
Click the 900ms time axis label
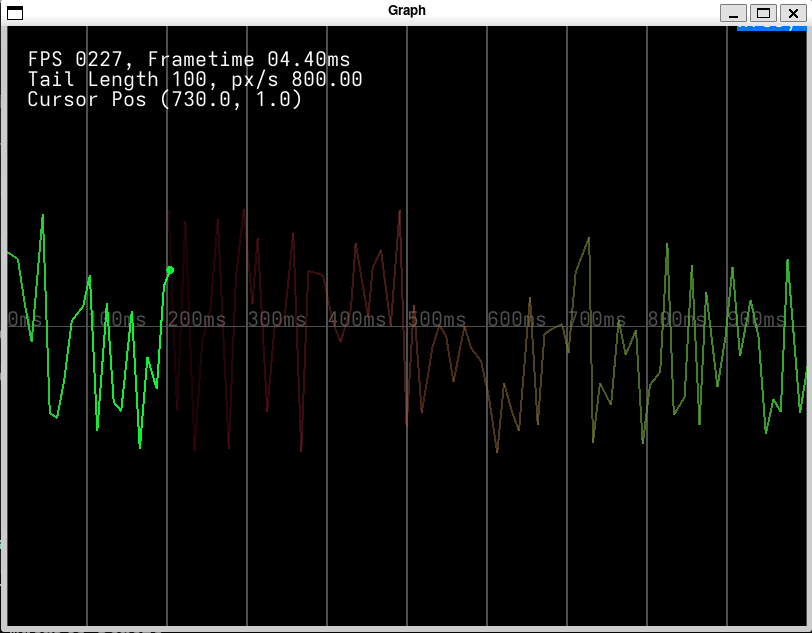[757, 319]
